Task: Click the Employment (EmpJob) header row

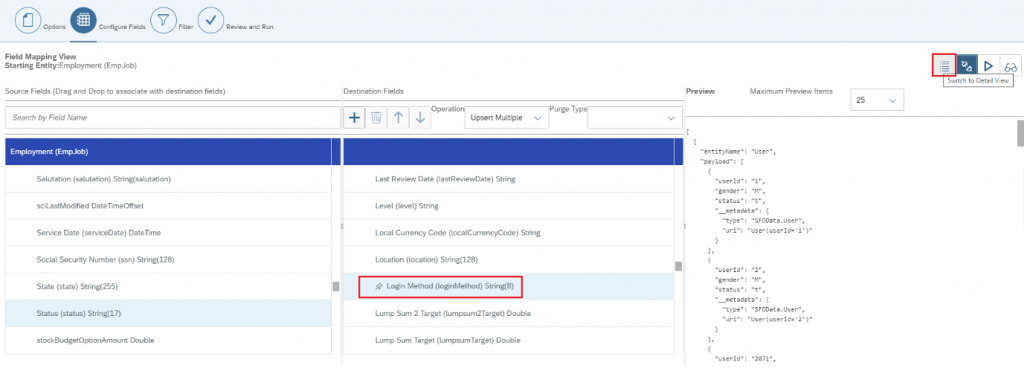Action: (x=168, y=151)
